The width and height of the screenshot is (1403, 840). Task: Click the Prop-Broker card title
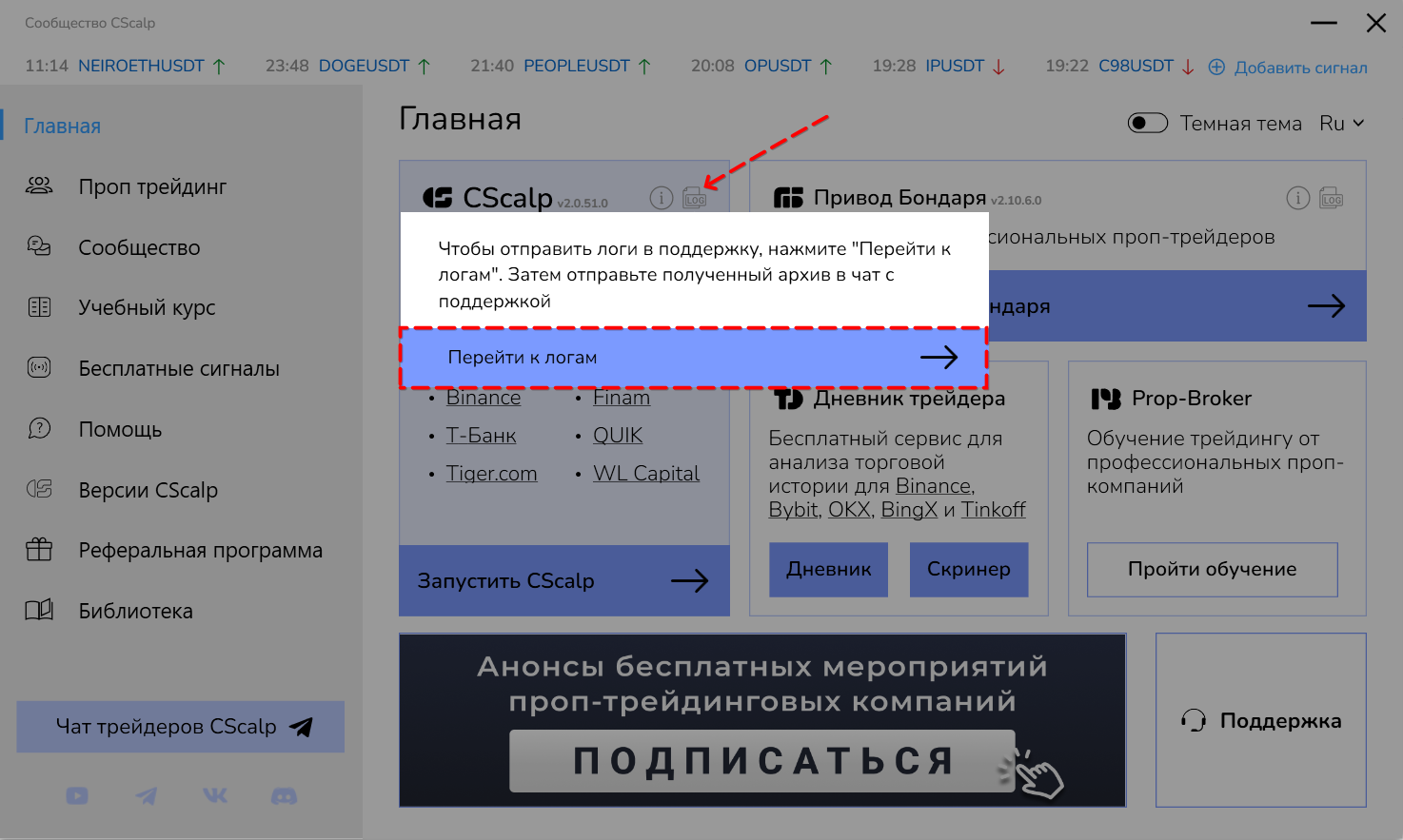coord(1192,399)
